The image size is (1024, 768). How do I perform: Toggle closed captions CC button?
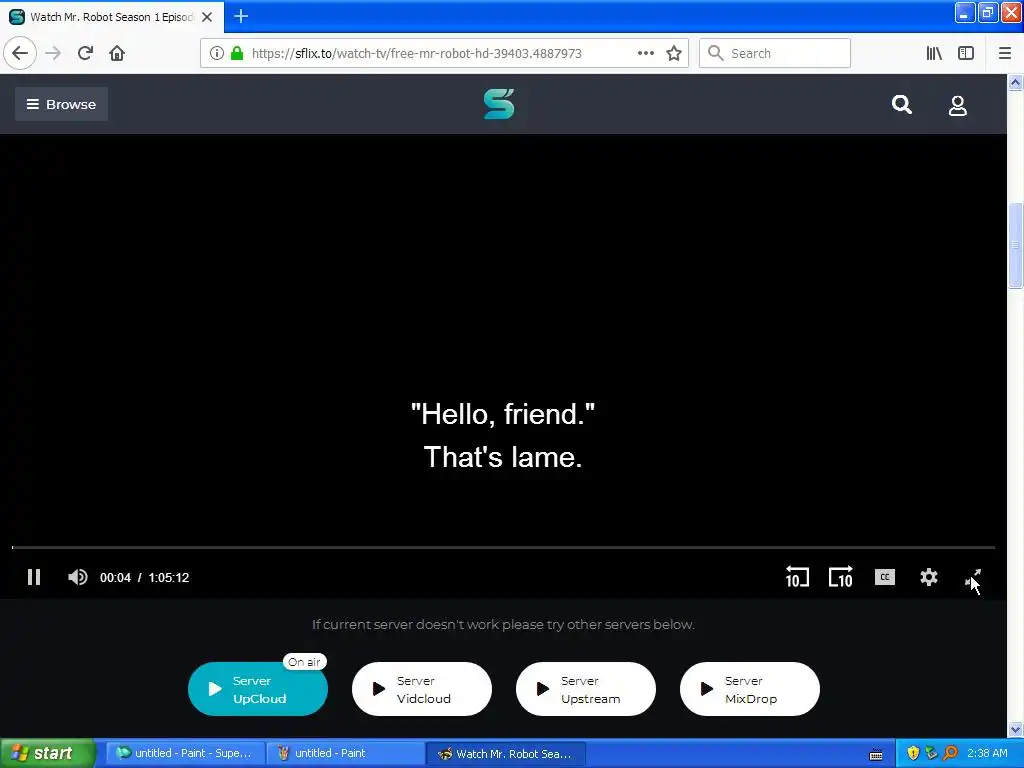884,577
